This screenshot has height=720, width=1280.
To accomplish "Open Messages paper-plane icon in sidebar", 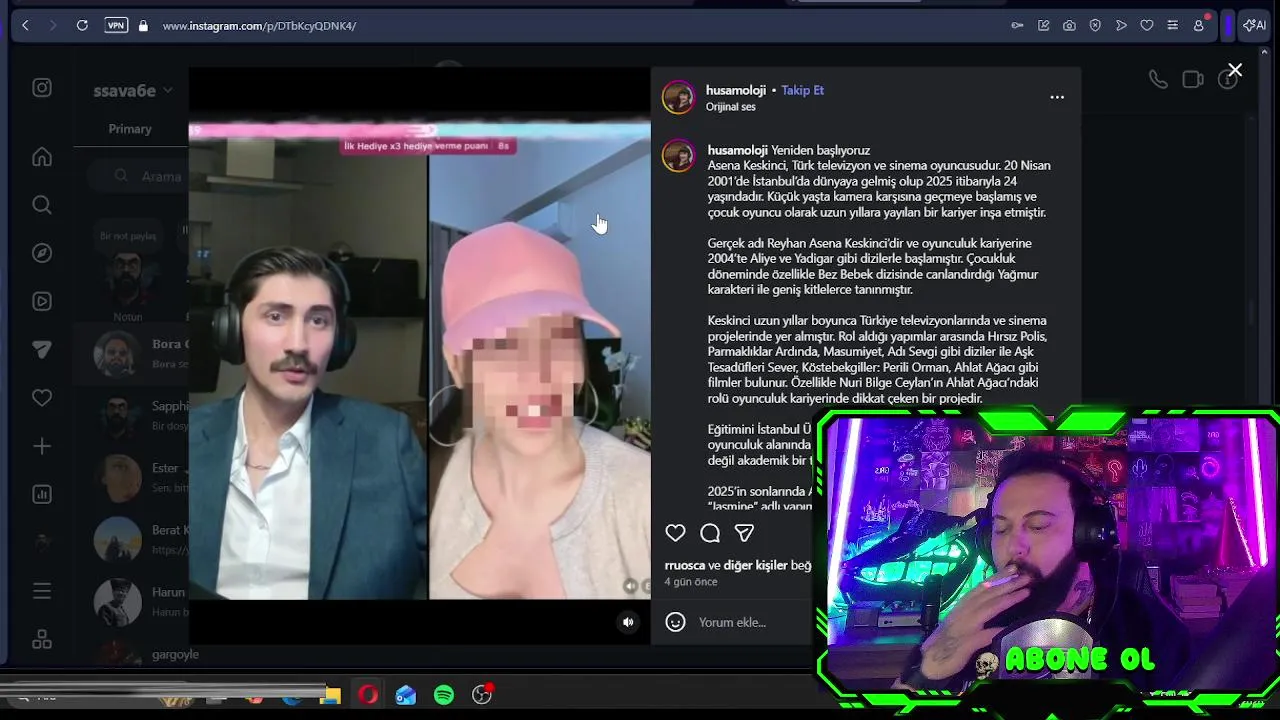I will (x=42, y=349).
